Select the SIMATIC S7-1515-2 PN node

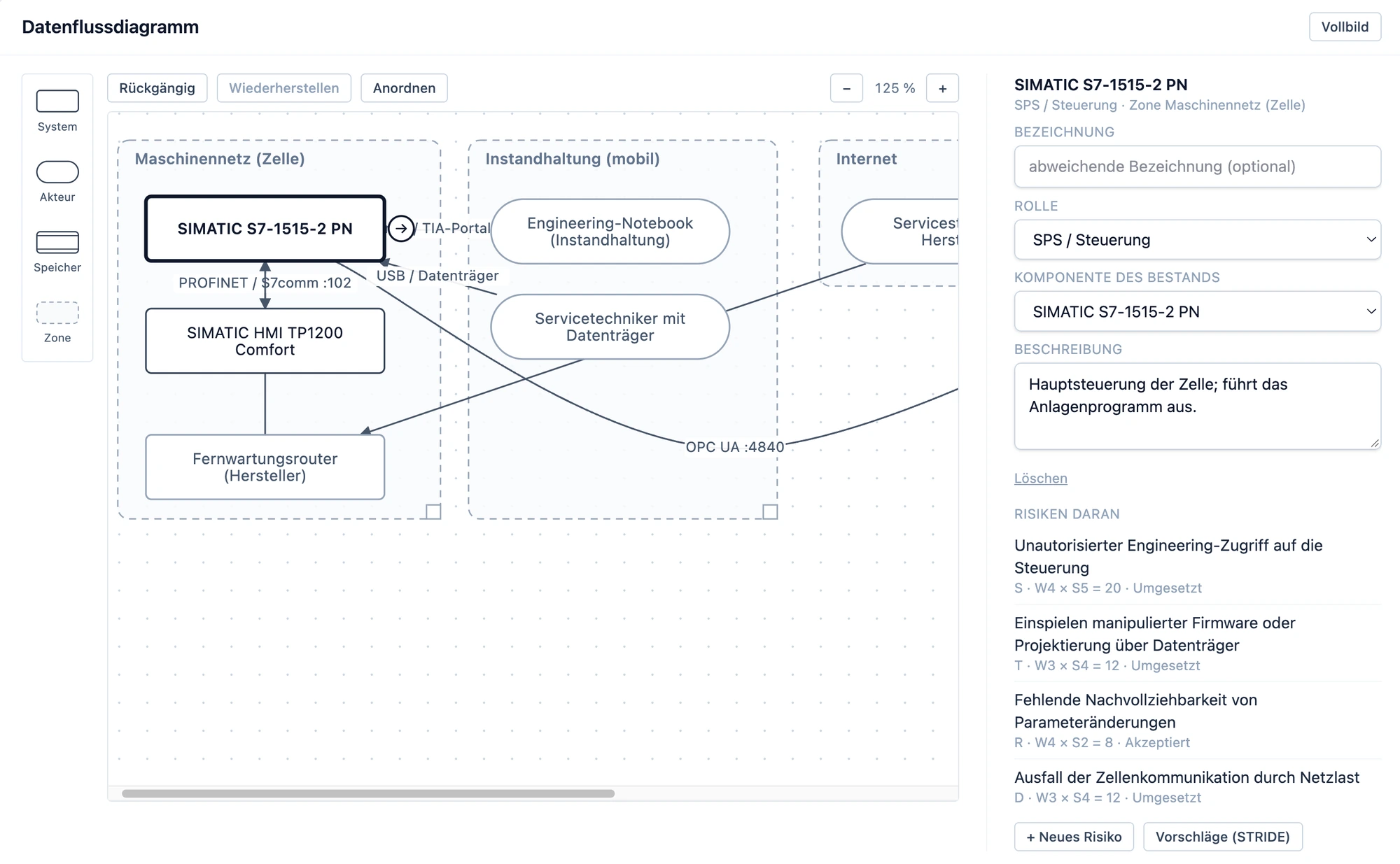coord(265,229)
